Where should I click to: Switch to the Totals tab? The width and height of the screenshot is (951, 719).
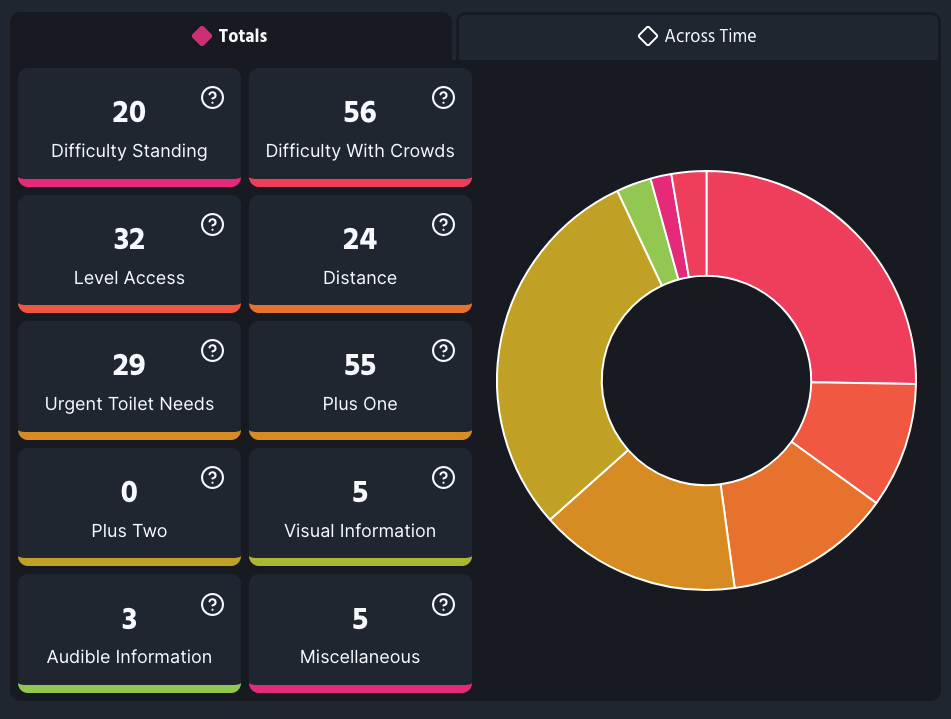point(230,36)
